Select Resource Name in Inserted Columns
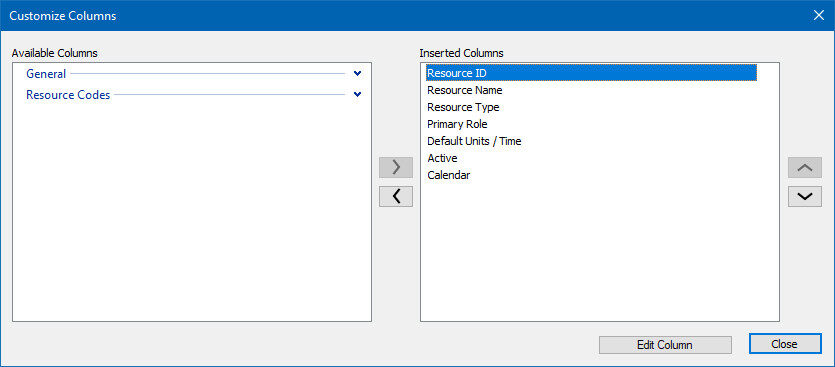The width and height of the screenshot is (835, 367). pyautogui.click(x=464, y=90)
